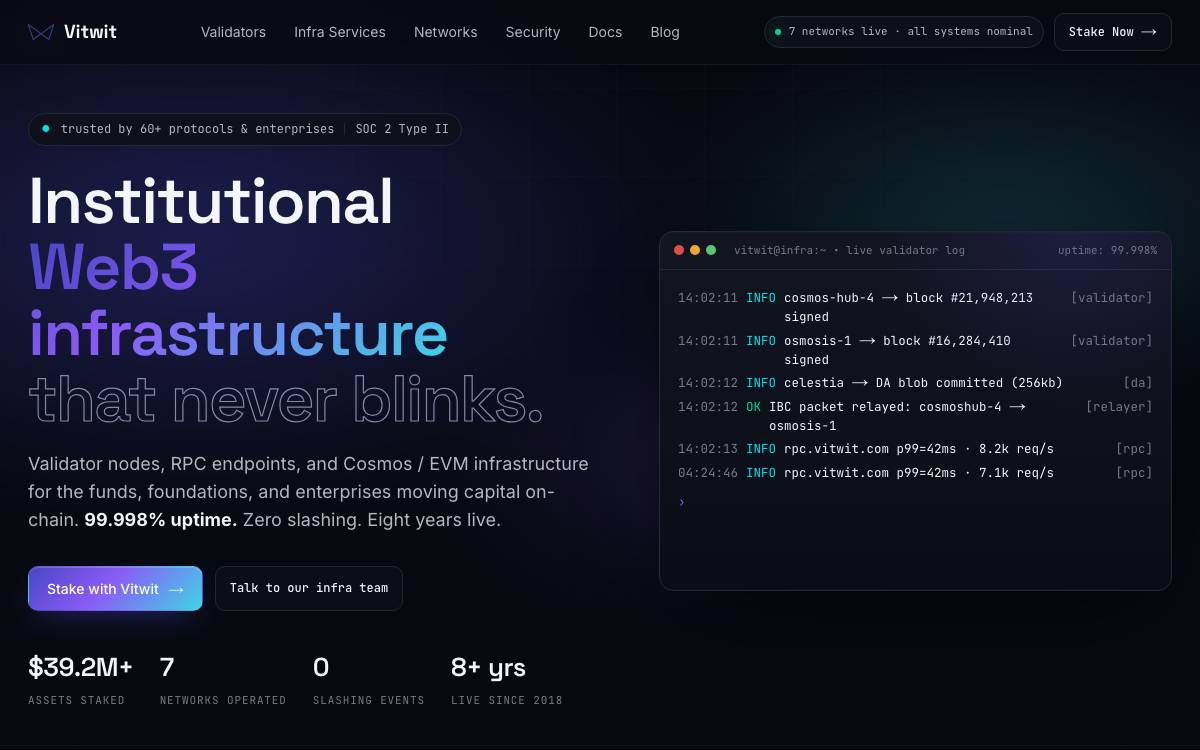This screenshot has height=750, width=1200.
Task: Click the Vitwit logo icon
Action: [x=41, y=32]
